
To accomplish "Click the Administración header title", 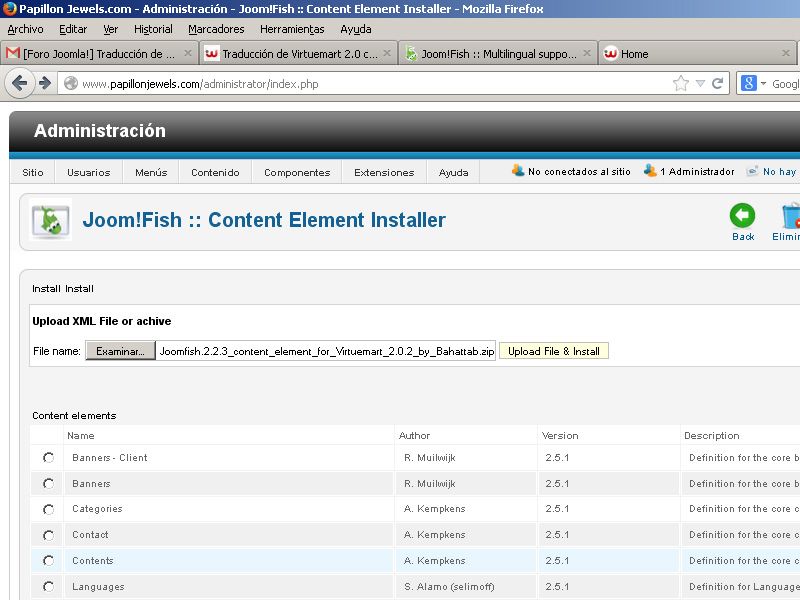I will click(99, 131).
